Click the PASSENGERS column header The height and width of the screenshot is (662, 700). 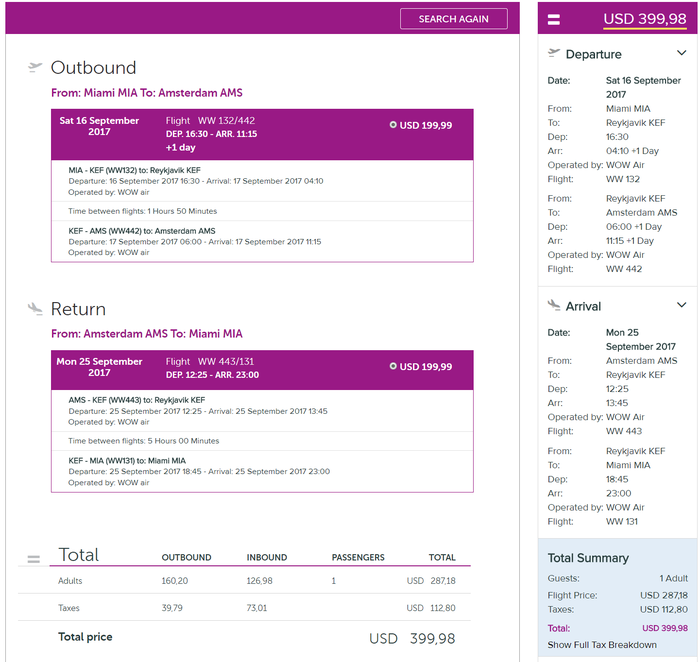[358, 558]
